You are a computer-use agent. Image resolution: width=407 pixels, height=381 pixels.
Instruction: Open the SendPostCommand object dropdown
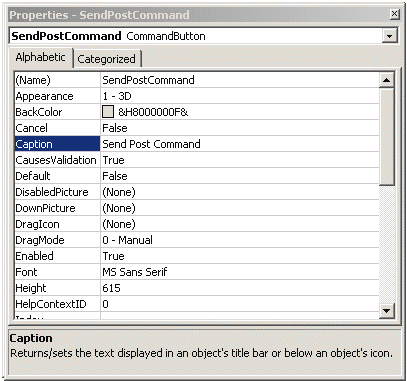[389, 36]
